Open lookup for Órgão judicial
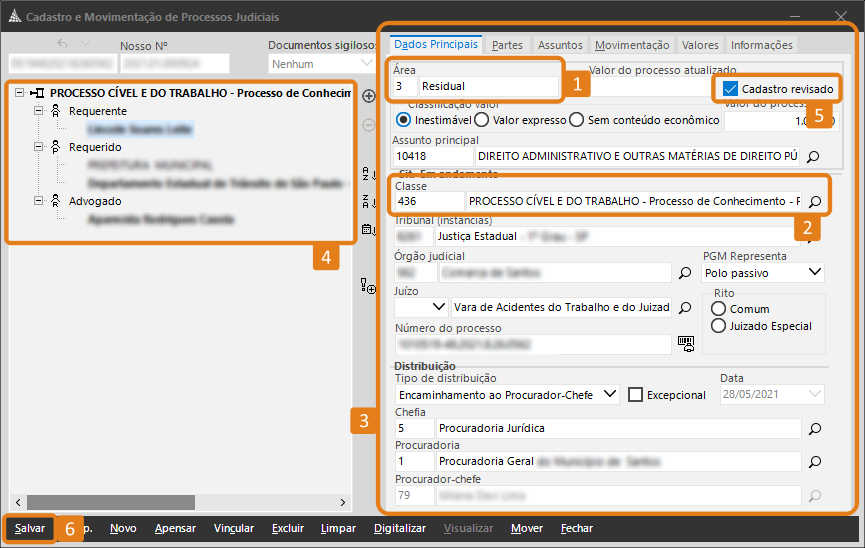 pos(685,272)
